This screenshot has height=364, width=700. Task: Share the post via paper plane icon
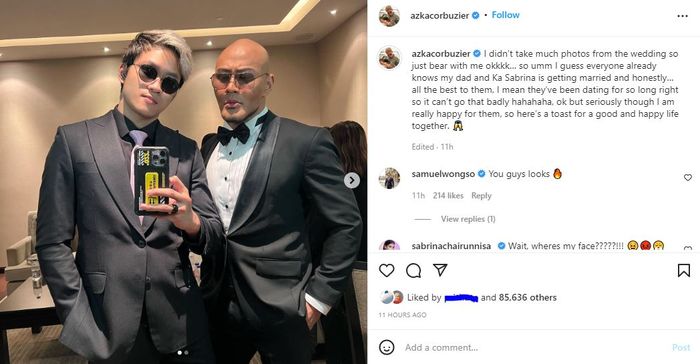[x=440, y=270]
